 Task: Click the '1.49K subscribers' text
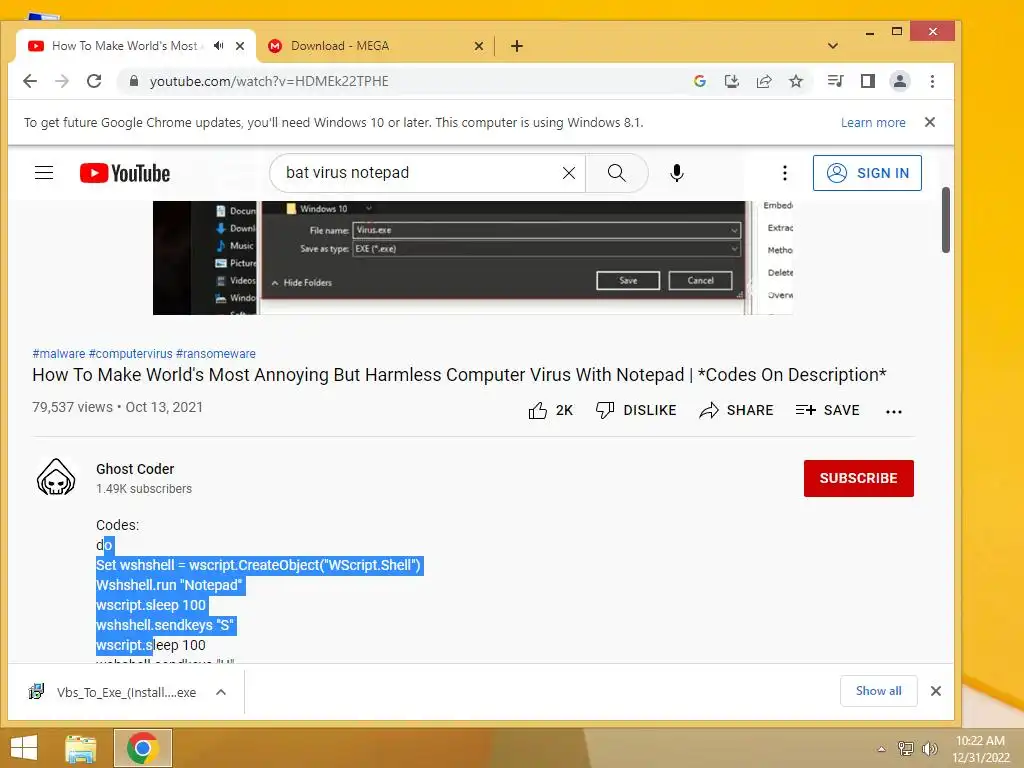(x=144, y=488)
